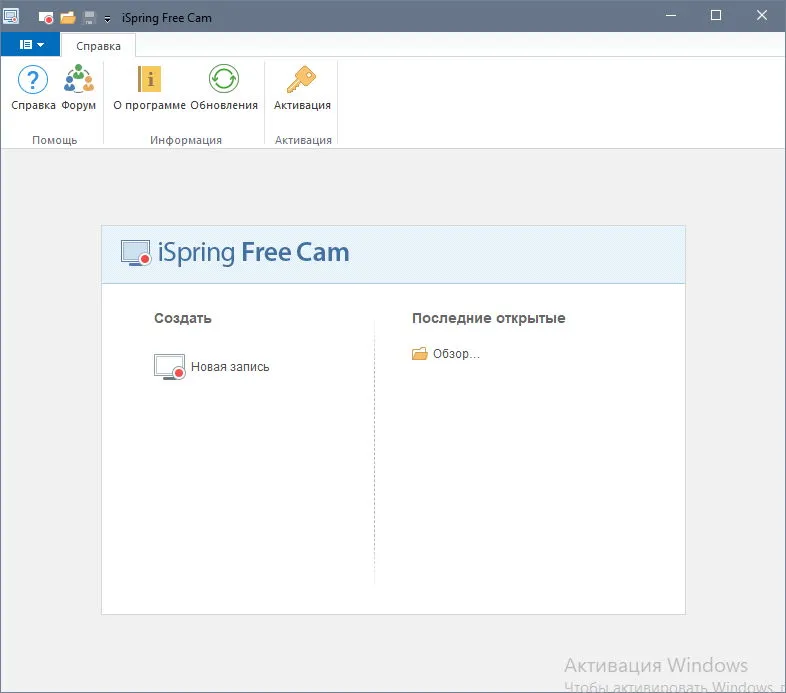786x693 pixels.
Task: Click the save disk icon in quick access toolbar
Action: 89,18
